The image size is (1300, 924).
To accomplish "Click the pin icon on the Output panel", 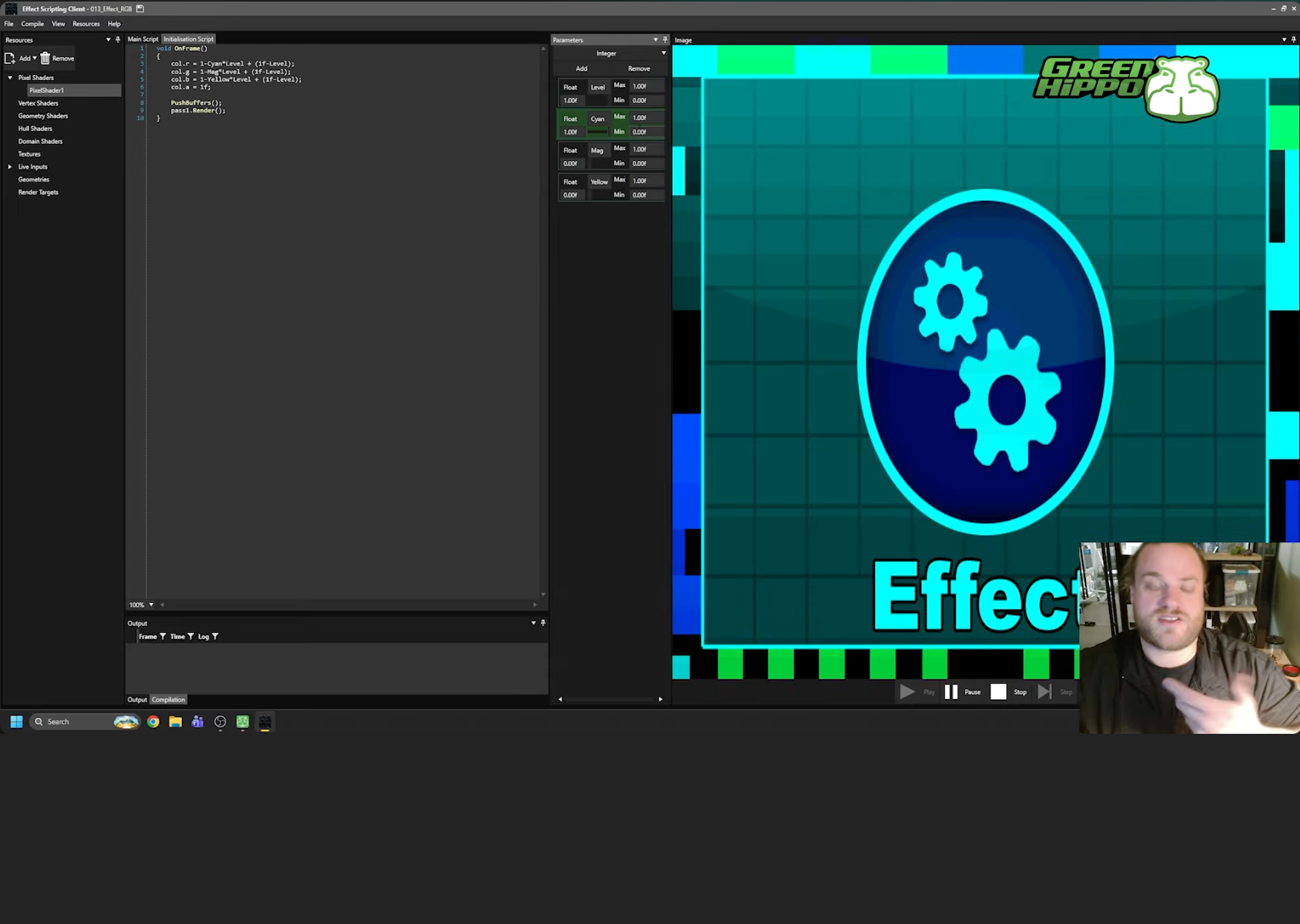I will [542, 623].
